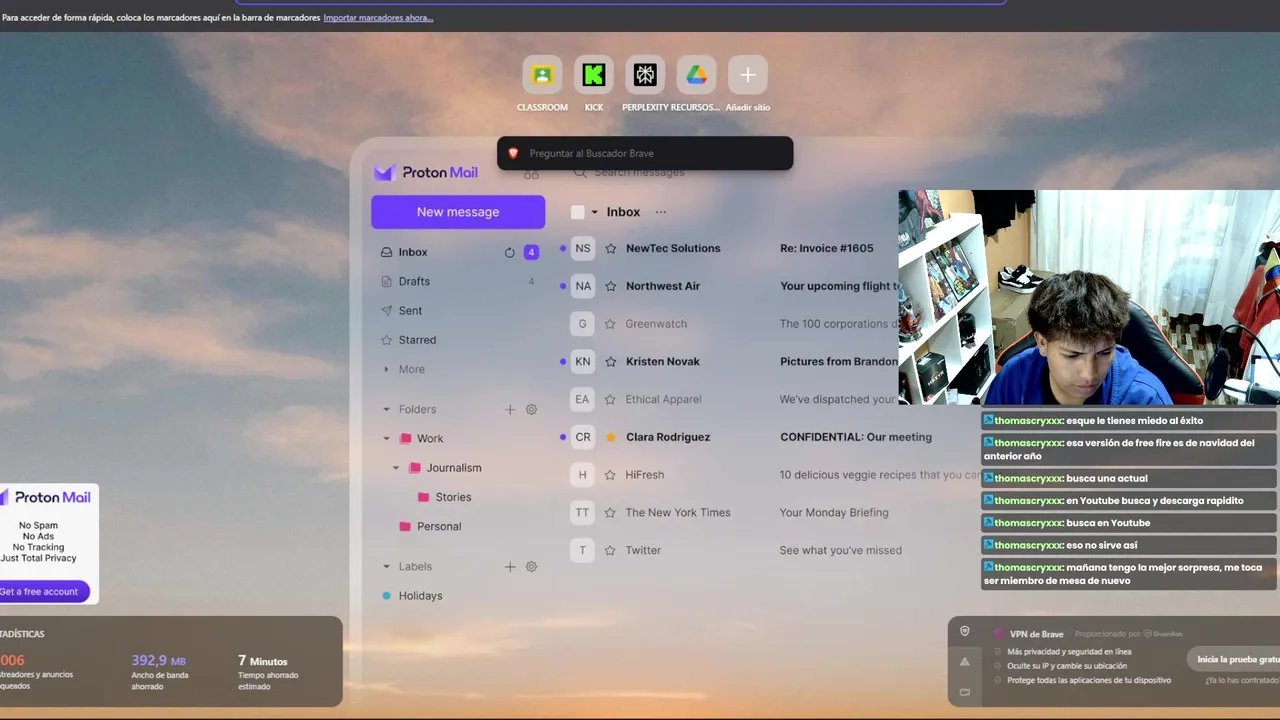The height and width of the screenshot is (720, 1280).
Task: Click the New message button
Action: [x=458, y=212]
